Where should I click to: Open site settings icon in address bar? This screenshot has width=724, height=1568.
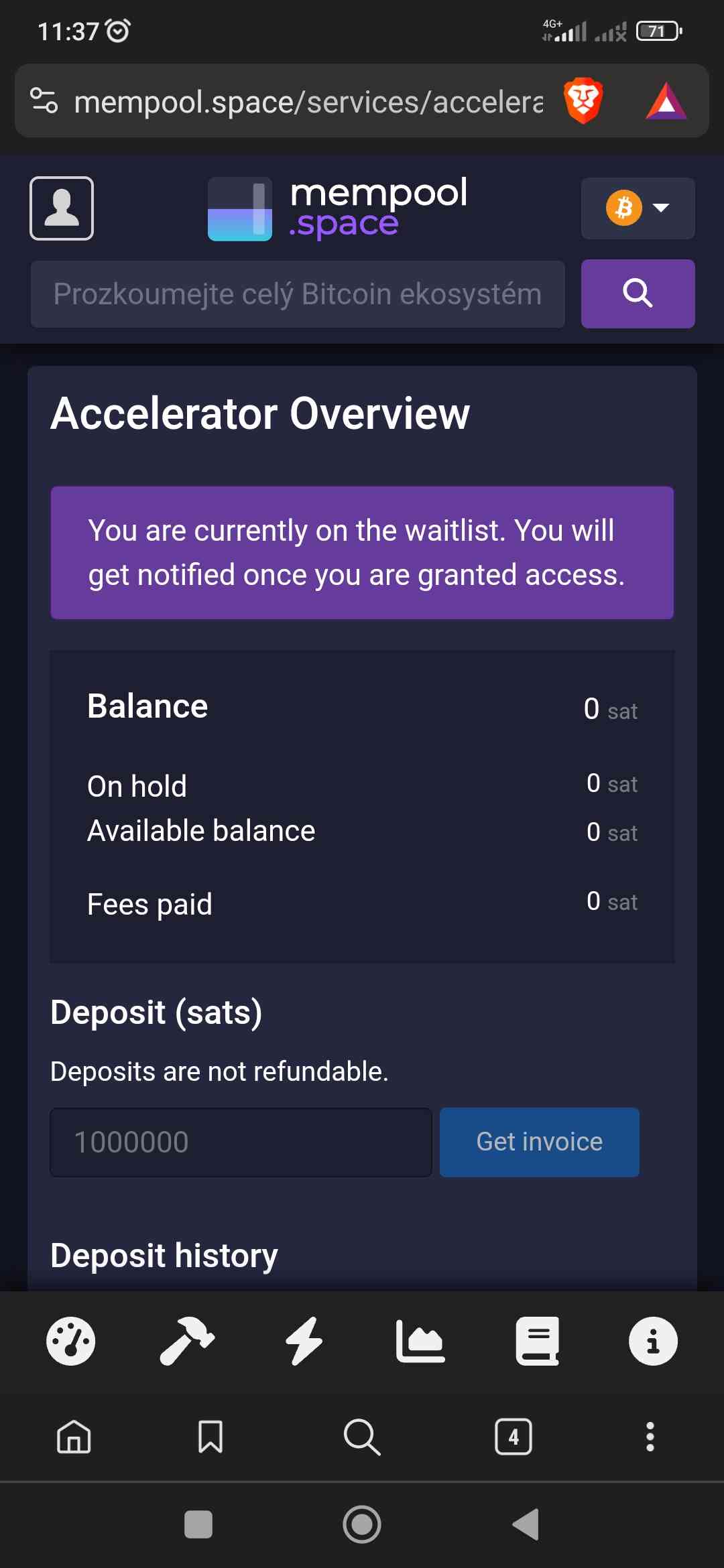pos(44,101)
